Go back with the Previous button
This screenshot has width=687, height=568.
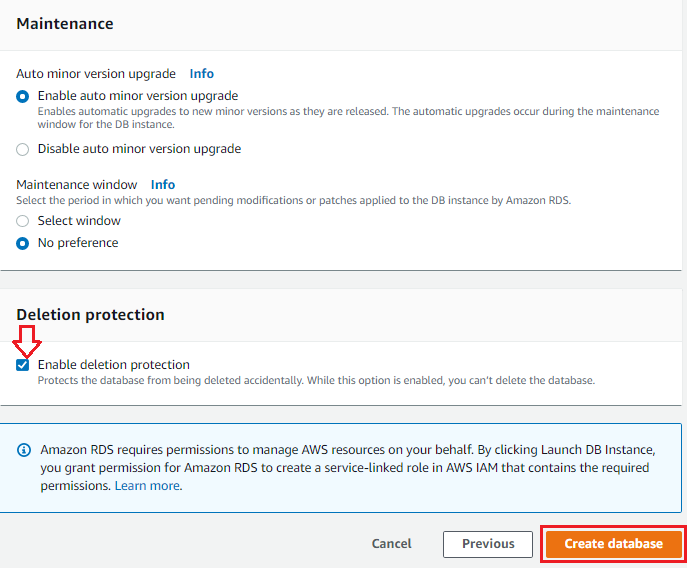pyautogui.click(x=488, y=544)
